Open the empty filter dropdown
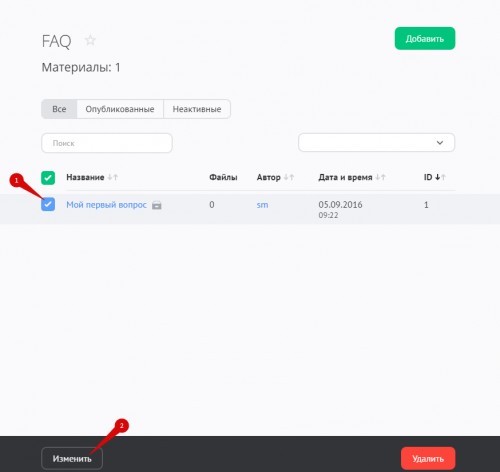 pyautogui.click(x=376, y=143)
